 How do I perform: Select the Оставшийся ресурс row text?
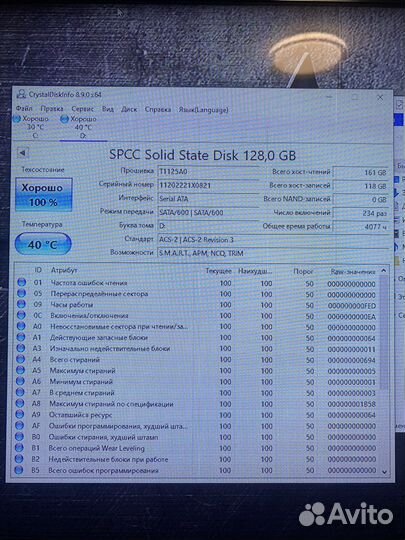(x=81, y=415)
